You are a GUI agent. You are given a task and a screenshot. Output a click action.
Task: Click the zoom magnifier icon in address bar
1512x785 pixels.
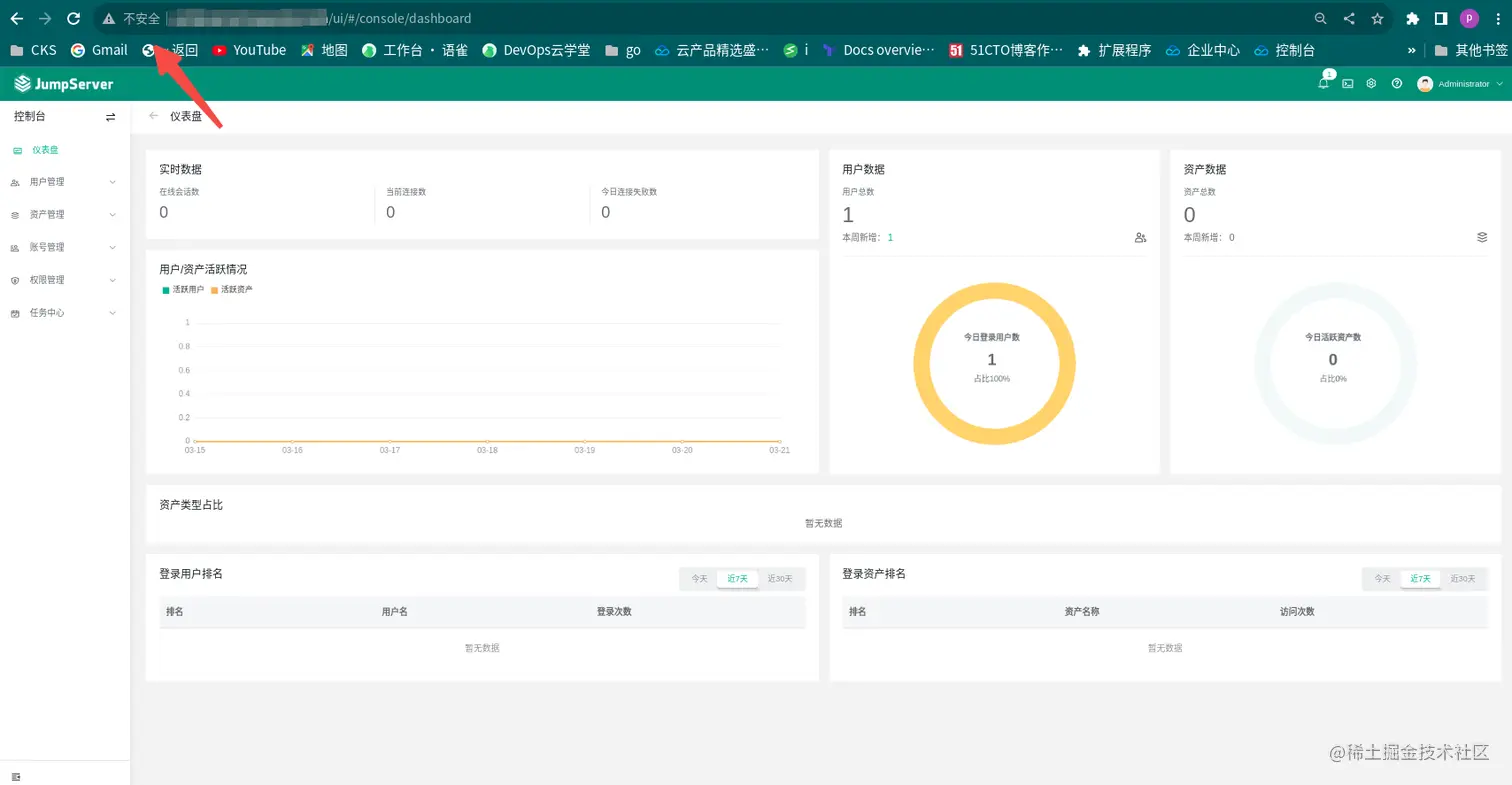click(1321, 18)
